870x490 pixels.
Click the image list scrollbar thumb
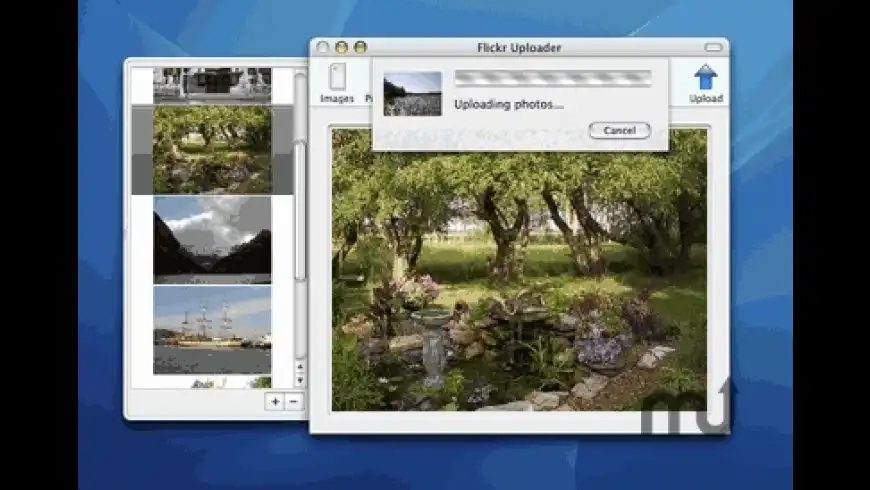300,211
